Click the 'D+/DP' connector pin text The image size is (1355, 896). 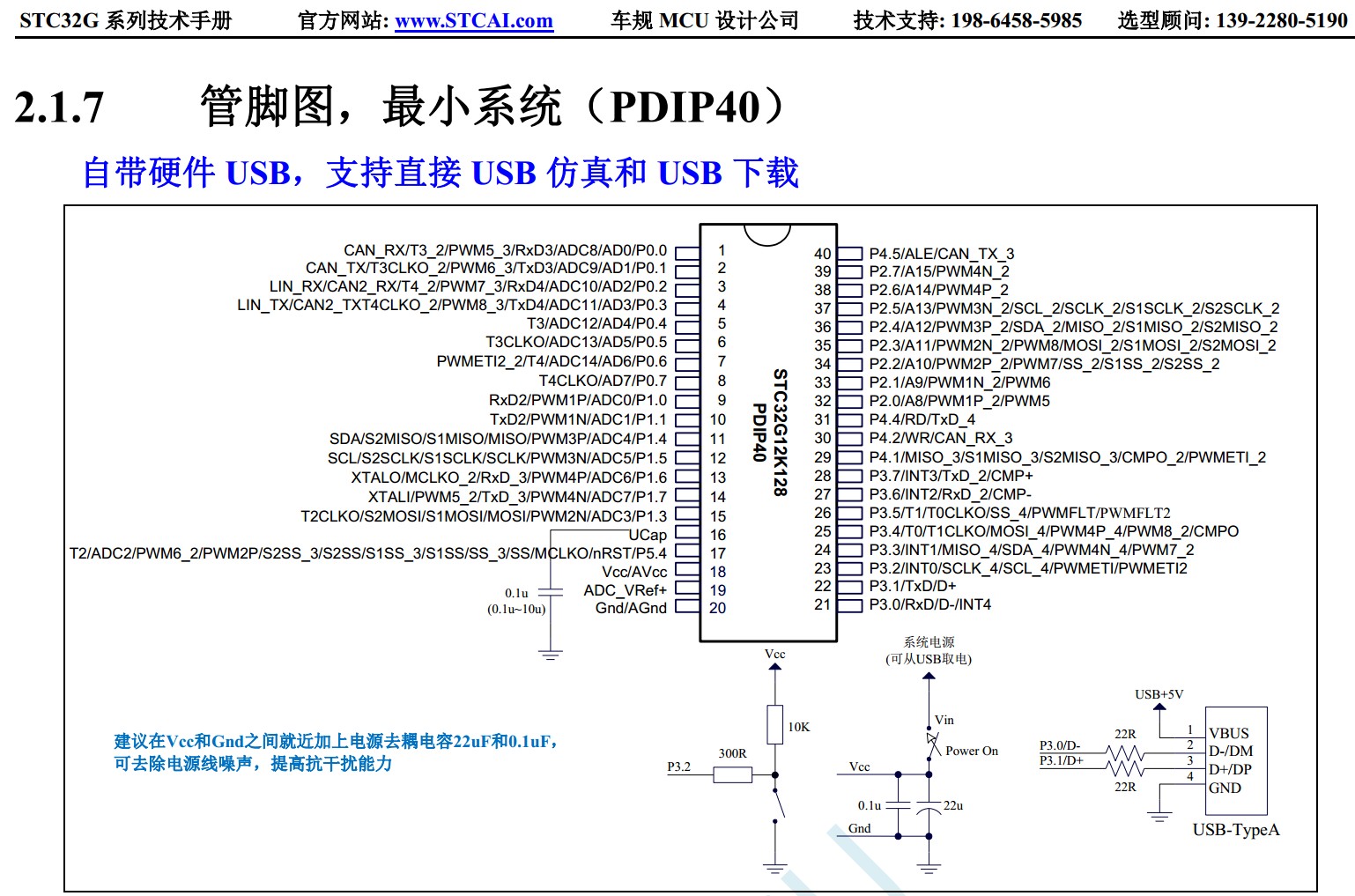[x=1230, y=769]
